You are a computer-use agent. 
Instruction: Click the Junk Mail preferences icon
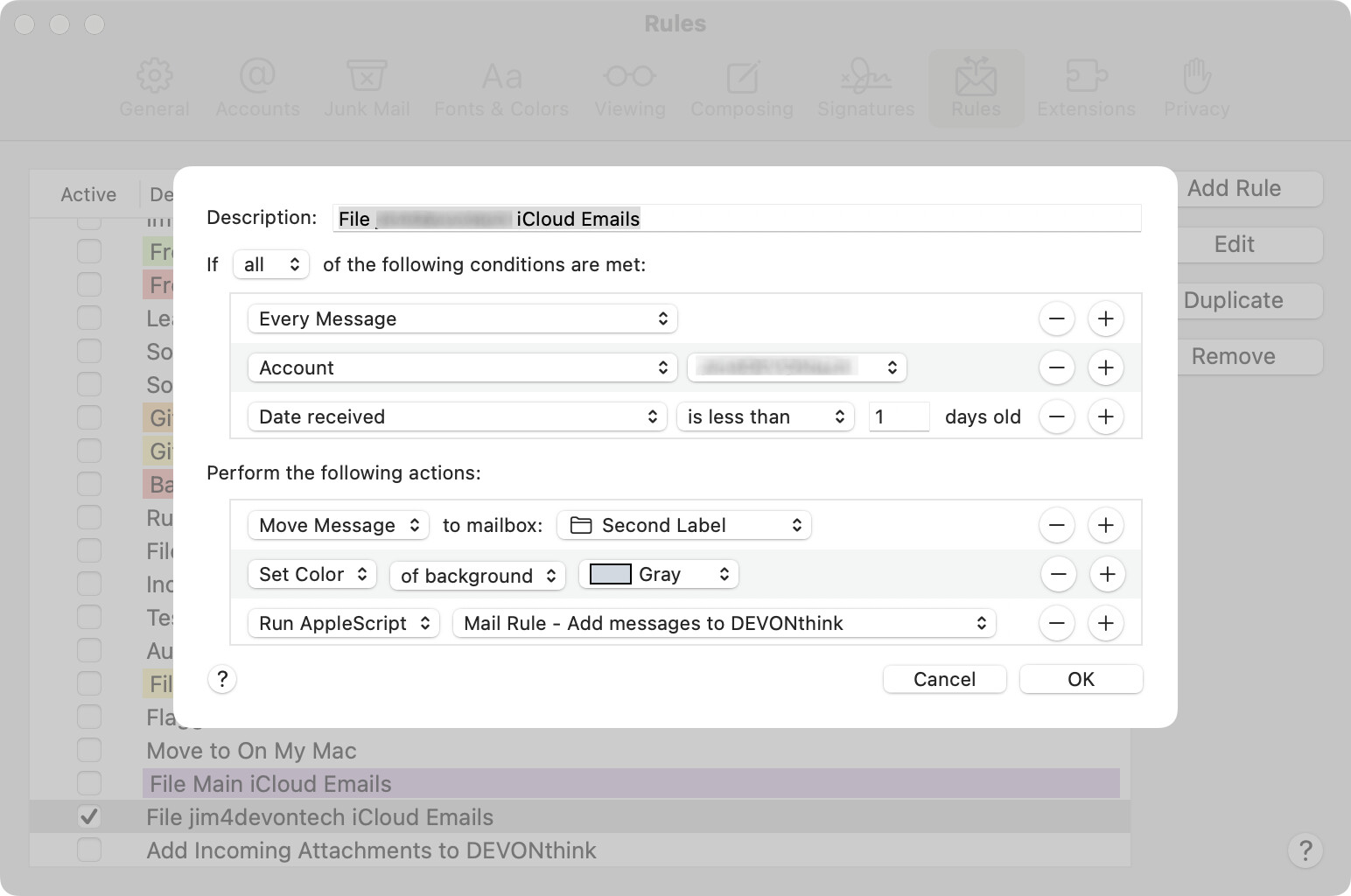click(367, 88)
